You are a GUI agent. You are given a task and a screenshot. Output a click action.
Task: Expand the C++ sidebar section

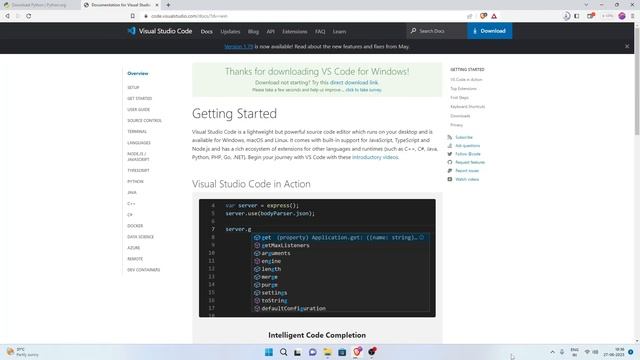tap(131, 204)
